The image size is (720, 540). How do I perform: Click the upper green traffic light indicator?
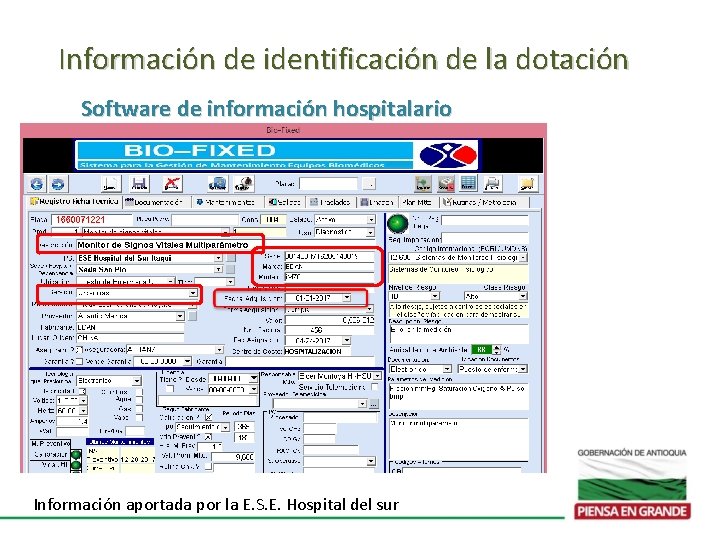pos(76,455)
